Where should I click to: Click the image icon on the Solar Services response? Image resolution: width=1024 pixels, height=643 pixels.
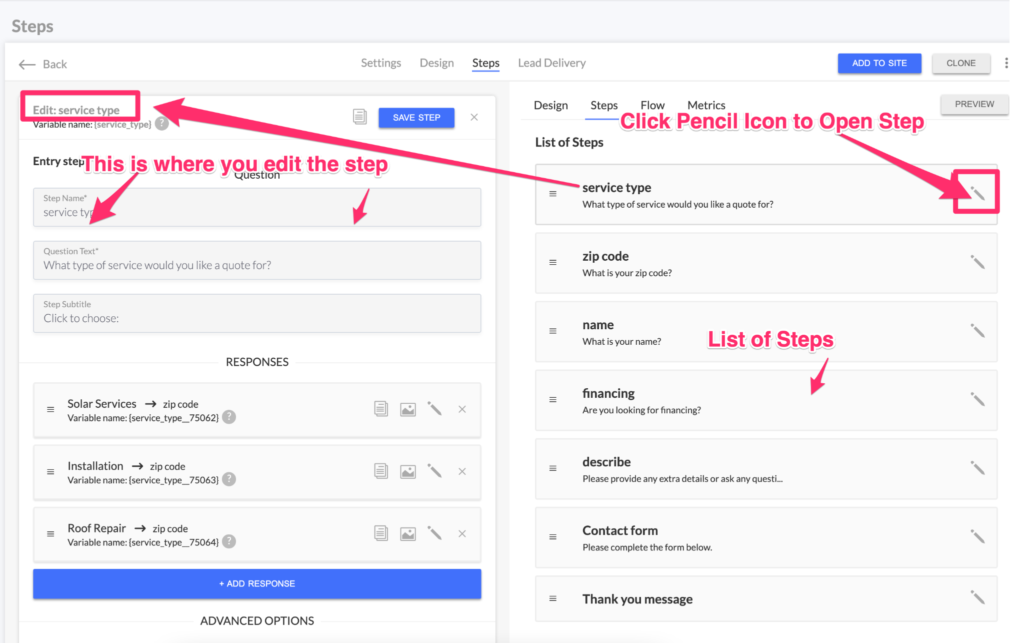tap(407, 409)
